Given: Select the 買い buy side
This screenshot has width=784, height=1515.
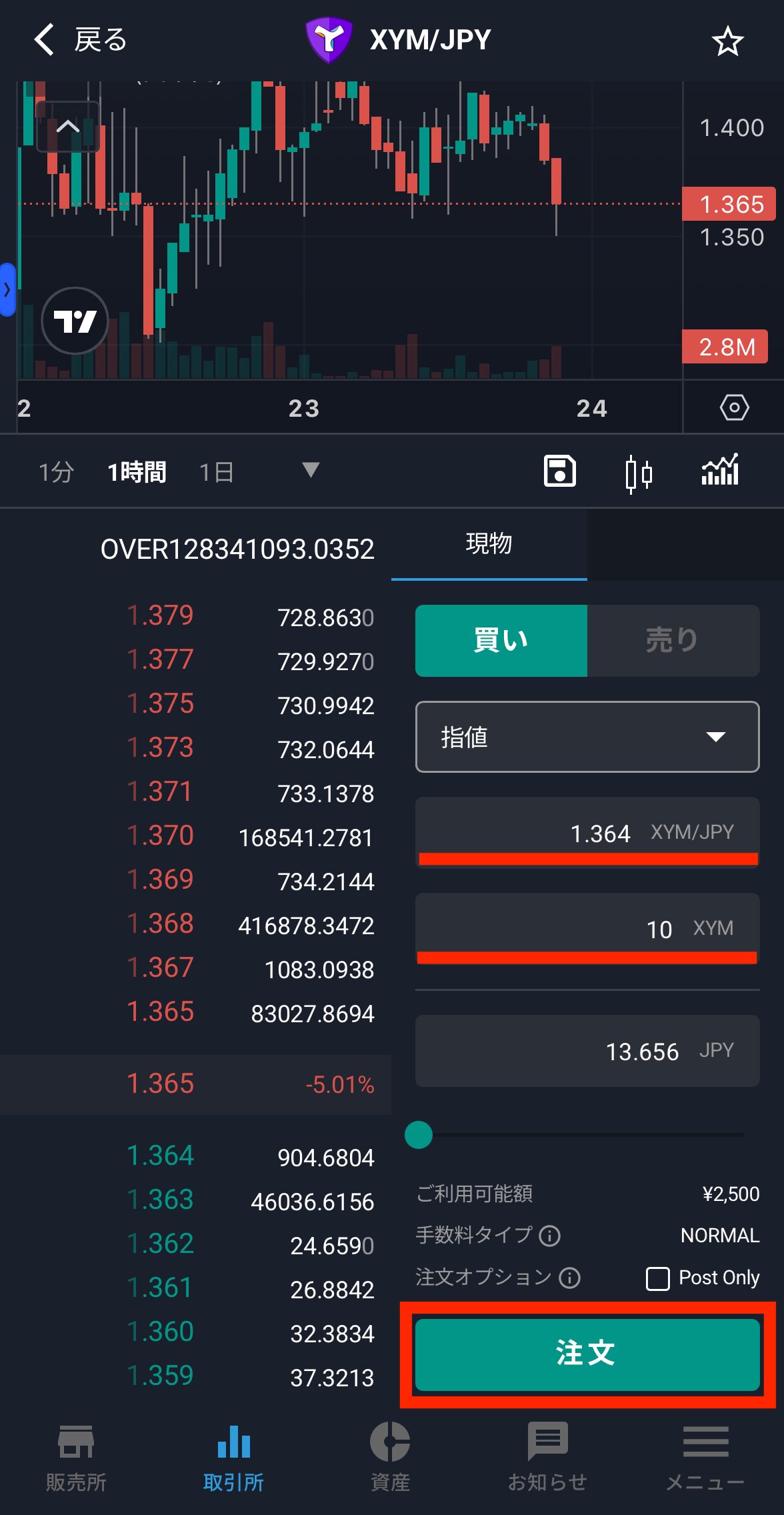Looking at the screenshot, I should tap(501, 640).
